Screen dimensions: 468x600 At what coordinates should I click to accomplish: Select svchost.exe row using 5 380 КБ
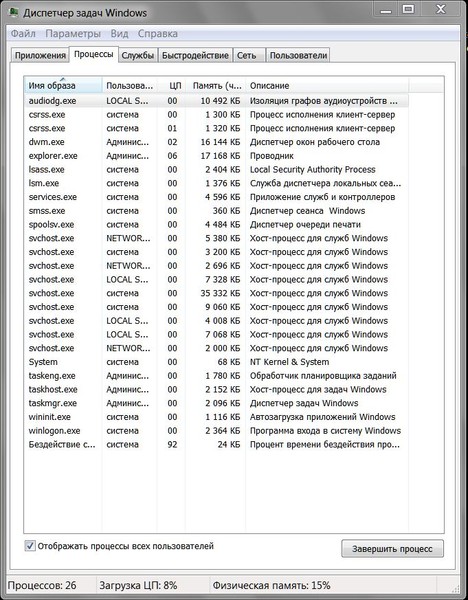click(x=216, y=238)
